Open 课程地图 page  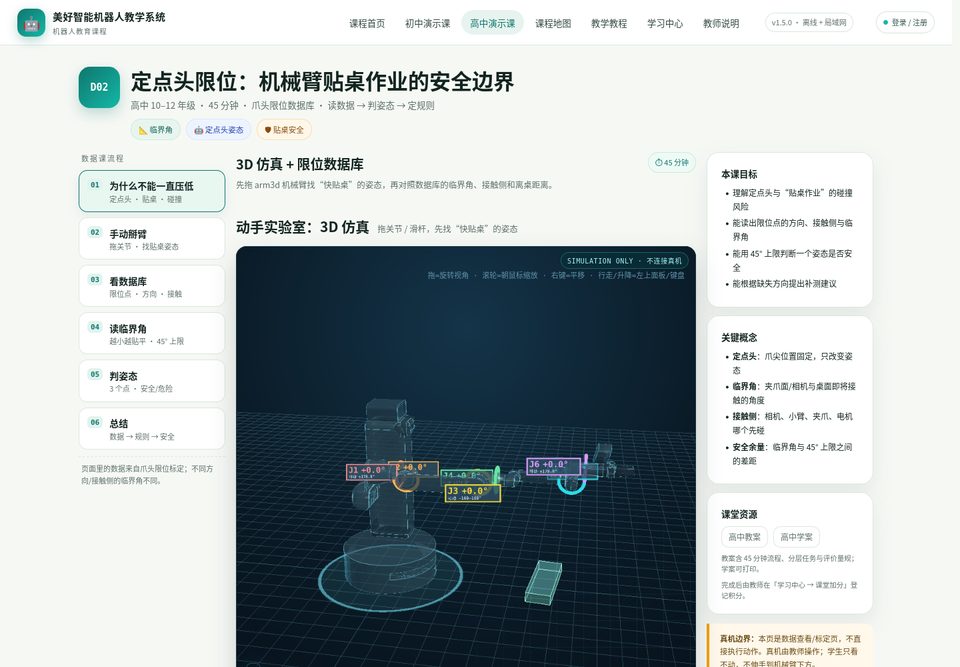pos(553,23)
